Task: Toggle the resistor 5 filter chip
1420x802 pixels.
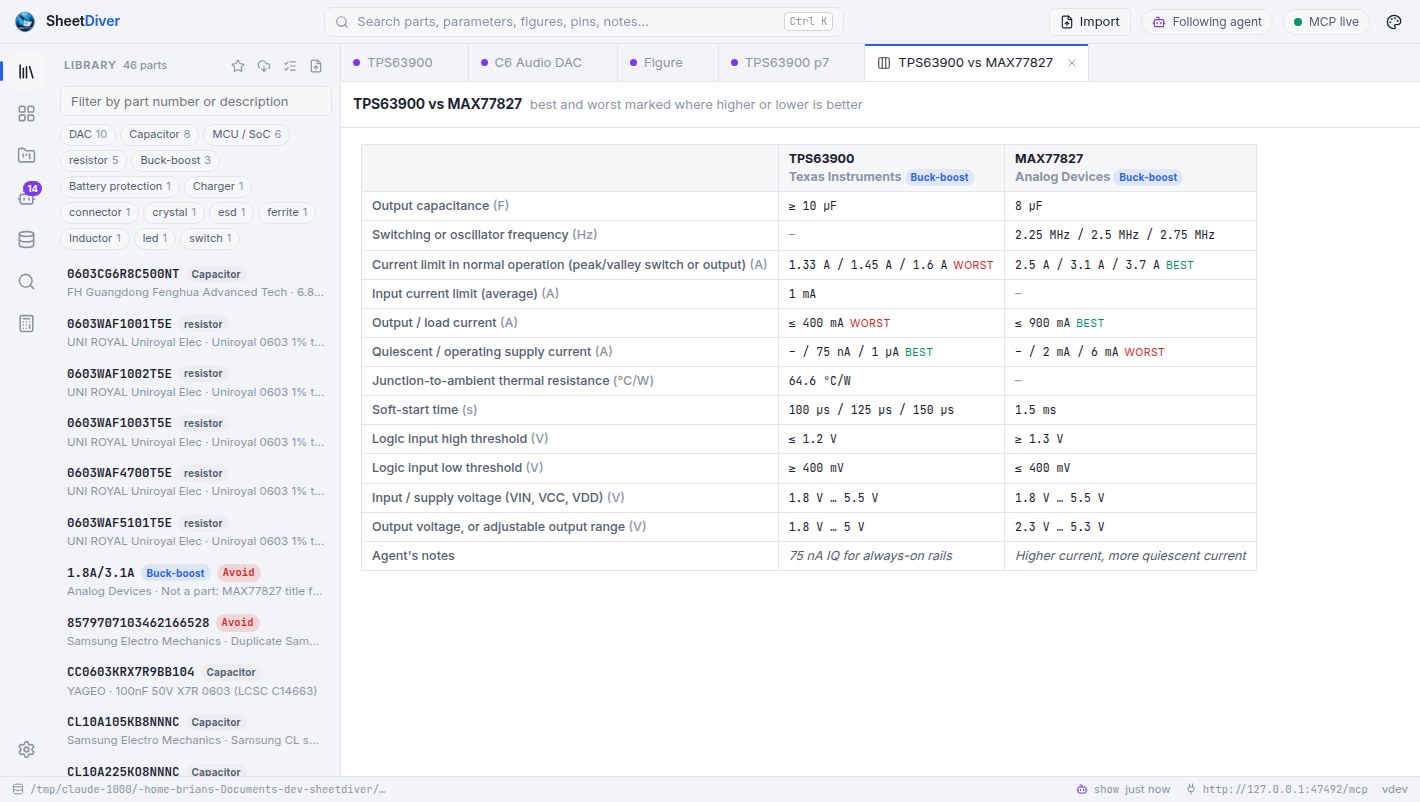Action: point(94,160)
